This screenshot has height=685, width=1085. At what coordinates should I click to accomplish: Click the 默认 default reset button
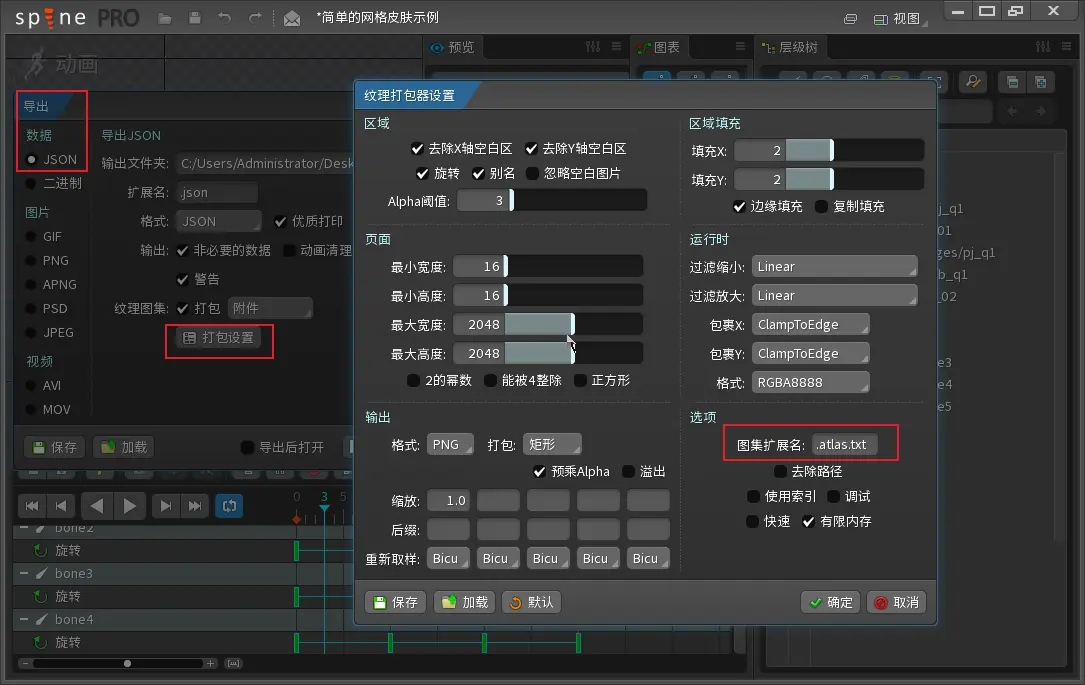pos(532,602)
